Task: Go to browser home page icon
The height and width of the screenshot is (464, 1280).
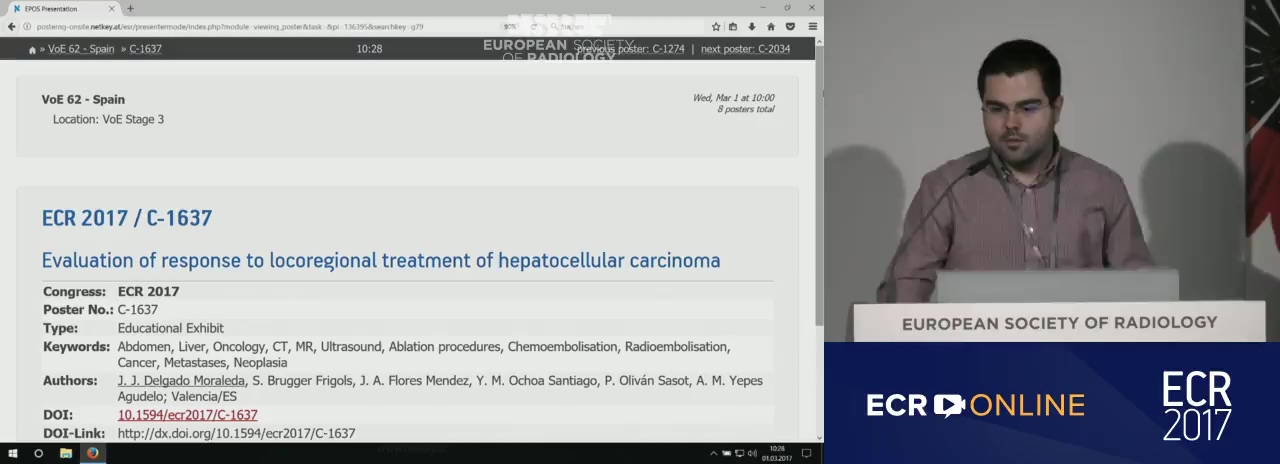Action: click(x=771, y=26)
